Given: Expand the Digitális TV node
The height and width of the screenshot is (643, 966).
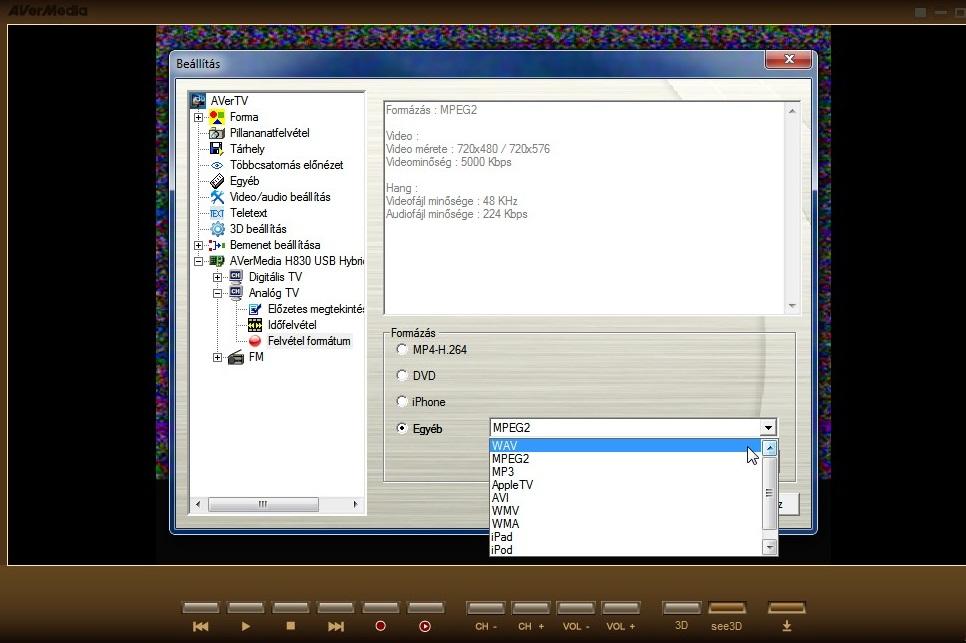Looking at the screenshot, I should pyautogui.click(x=217, y=277).
